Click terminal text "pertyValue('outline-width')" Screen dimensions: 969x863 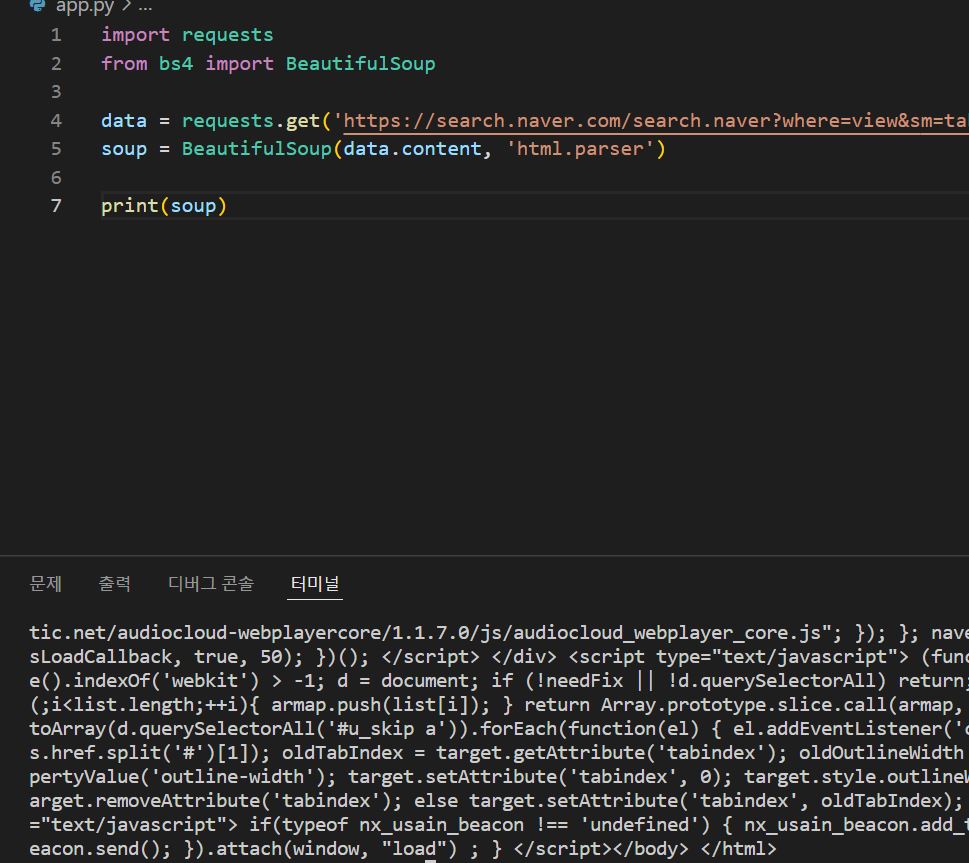pos(176,777)
